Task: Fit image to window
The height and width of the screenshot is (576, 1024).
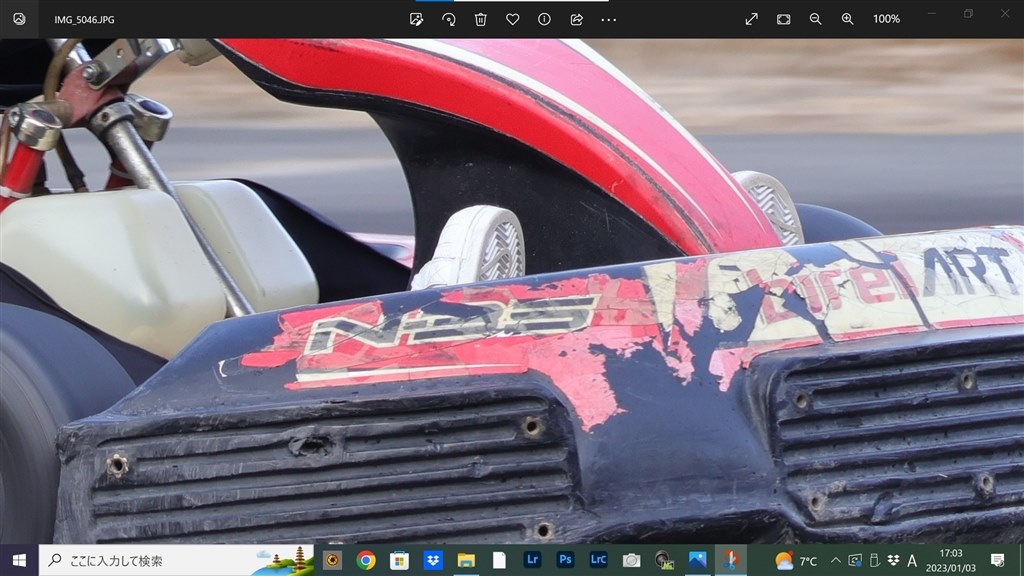Action: pos(784,19)
